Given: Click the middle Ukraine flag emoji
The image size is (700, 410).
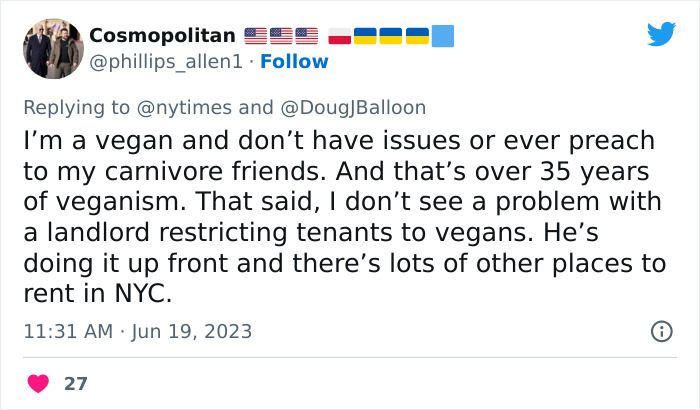Looking at the screenshot, I should [x=392, y=37].
